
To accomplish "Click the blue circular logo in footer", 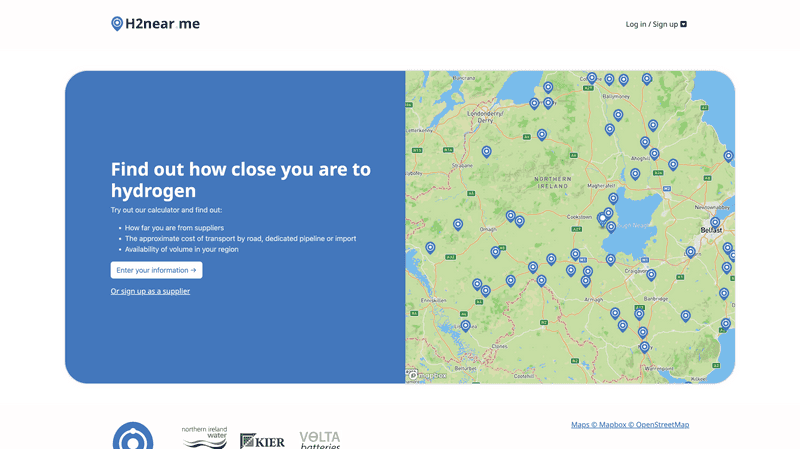I will (x=133, y=436).
